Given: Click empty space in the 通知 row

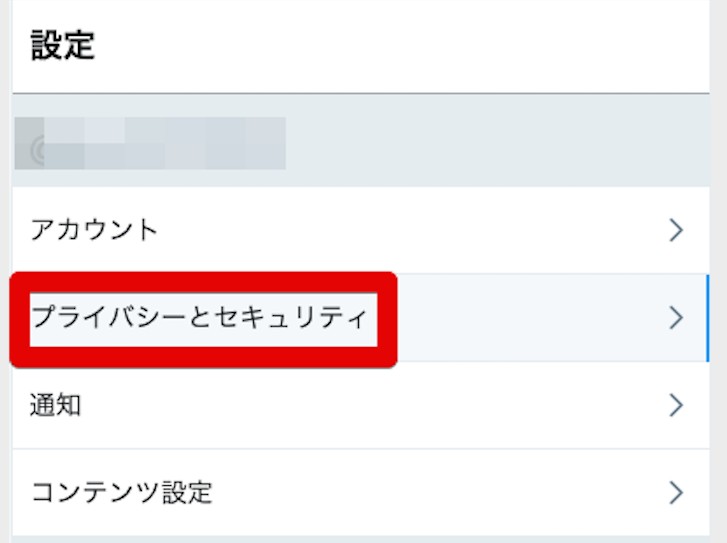Looking at the screenshot, I should [380, 405].
